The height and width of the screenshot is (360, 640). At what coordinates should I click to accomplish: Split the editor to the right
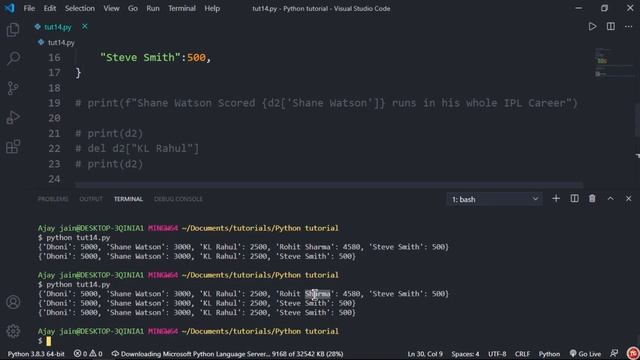point(611,27)
